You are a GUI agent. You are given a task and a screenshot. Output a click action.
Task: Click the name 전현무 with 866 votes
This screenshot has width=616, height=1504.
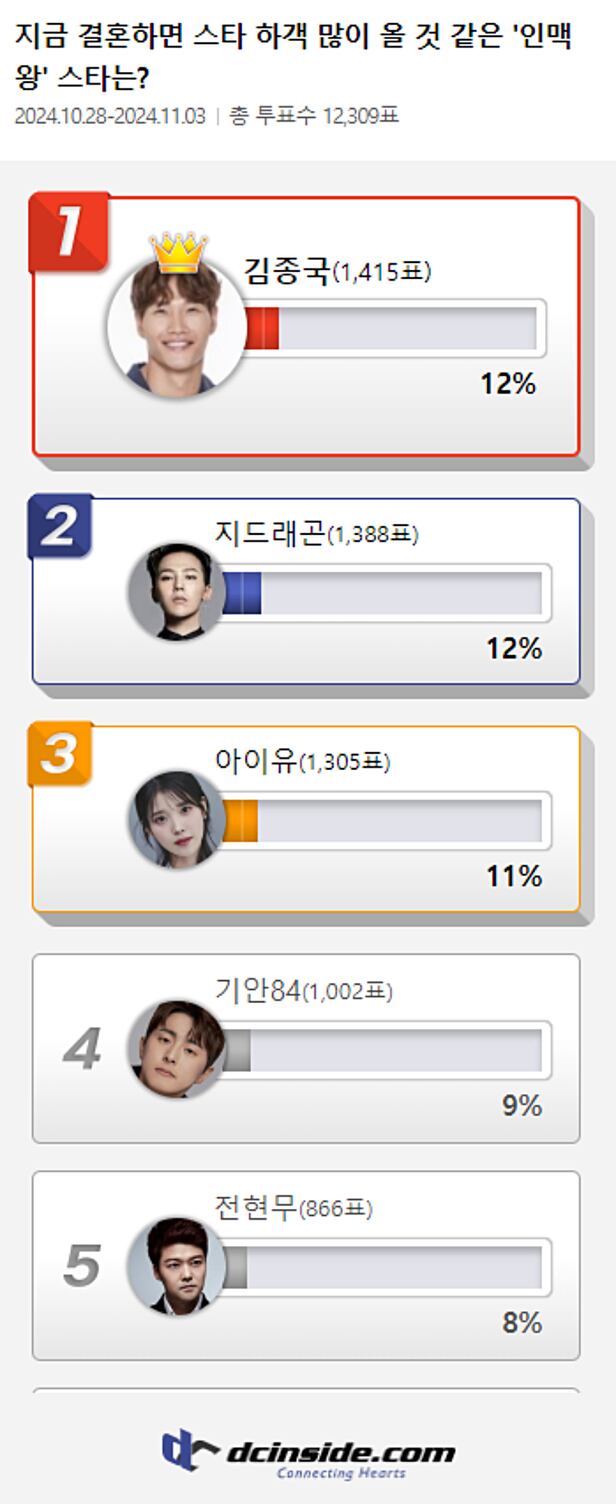click(256, 1208)
